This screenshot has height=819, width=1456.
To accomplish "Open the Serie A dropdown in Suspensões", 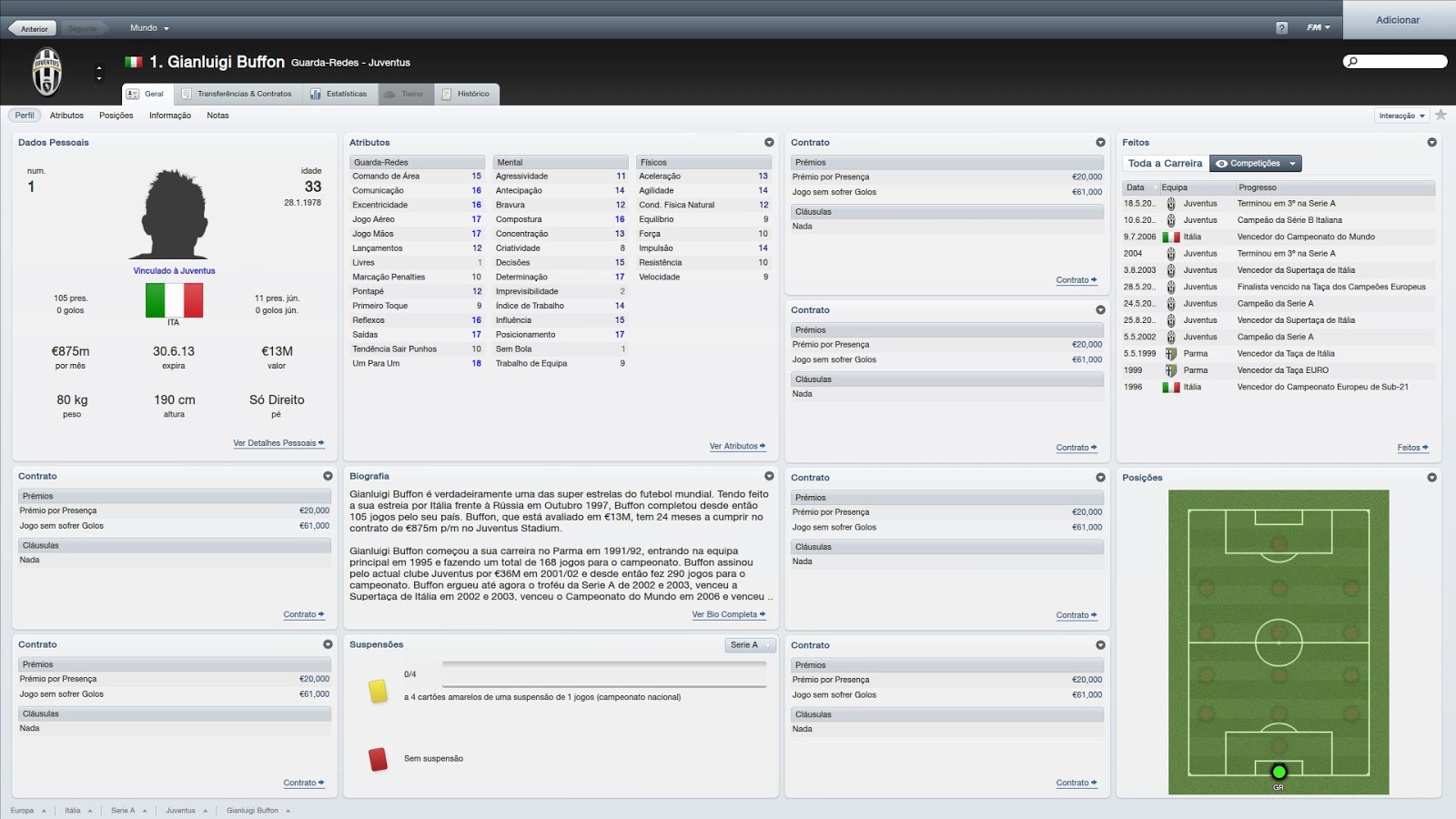I will click(x=748, y=644).
